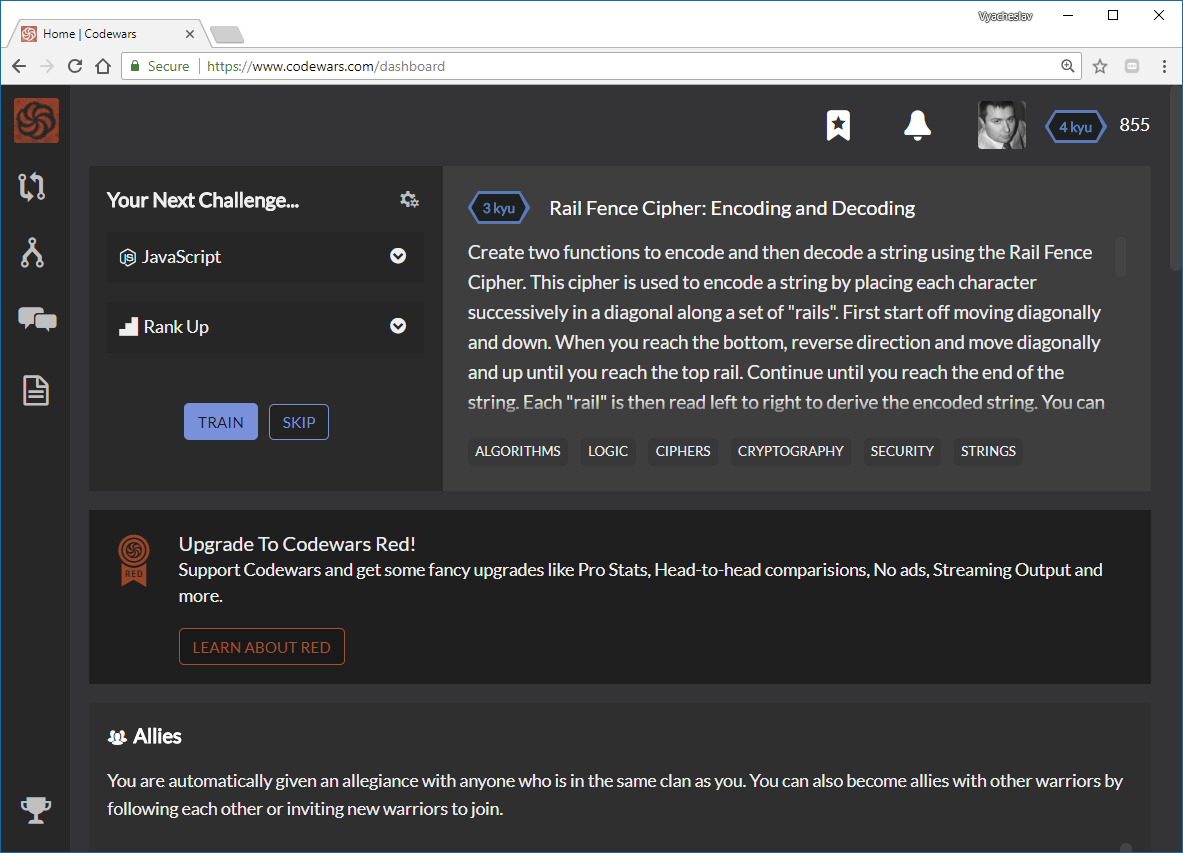Screen dimensions: 1183x853
Task: Click the TRAIN button
Action: coord(221,422)
